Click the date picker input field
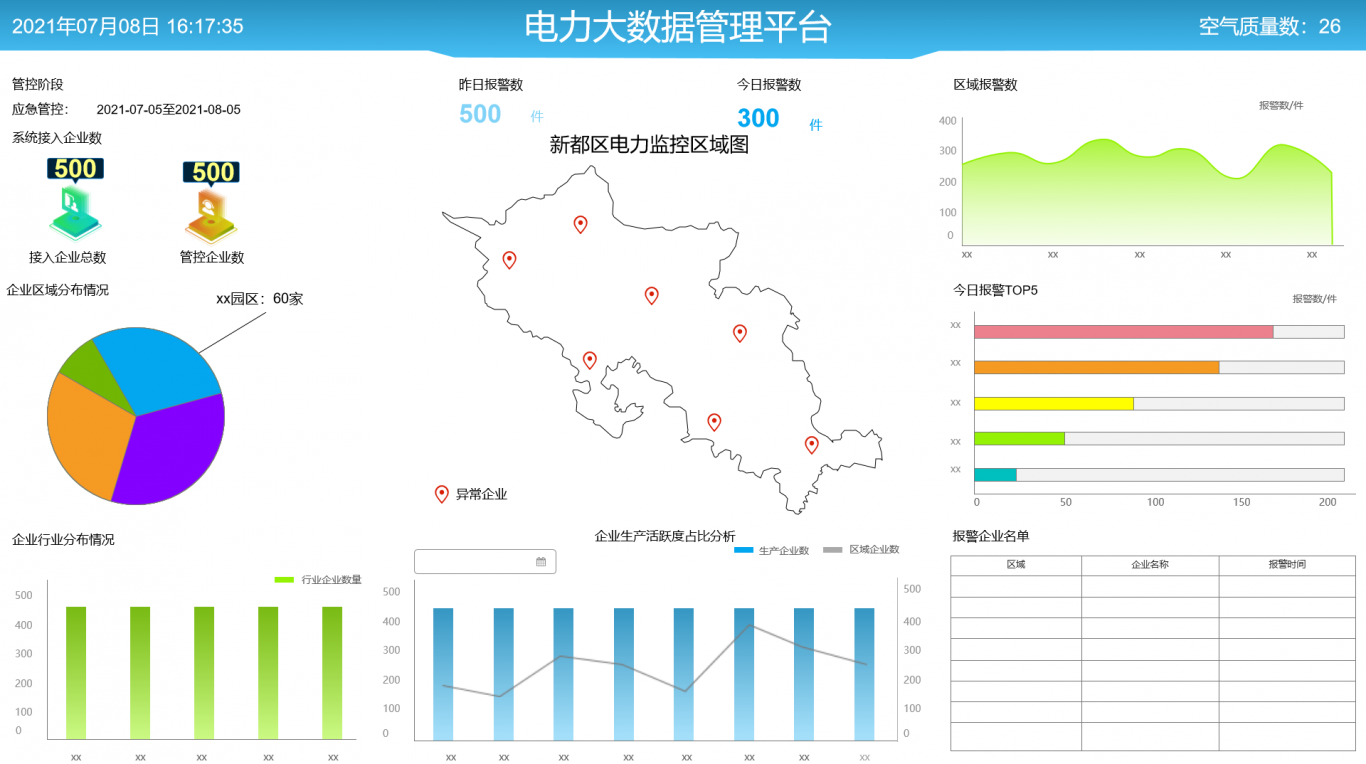The height and width of the screenshot is (764, 1366). [485, 562]
